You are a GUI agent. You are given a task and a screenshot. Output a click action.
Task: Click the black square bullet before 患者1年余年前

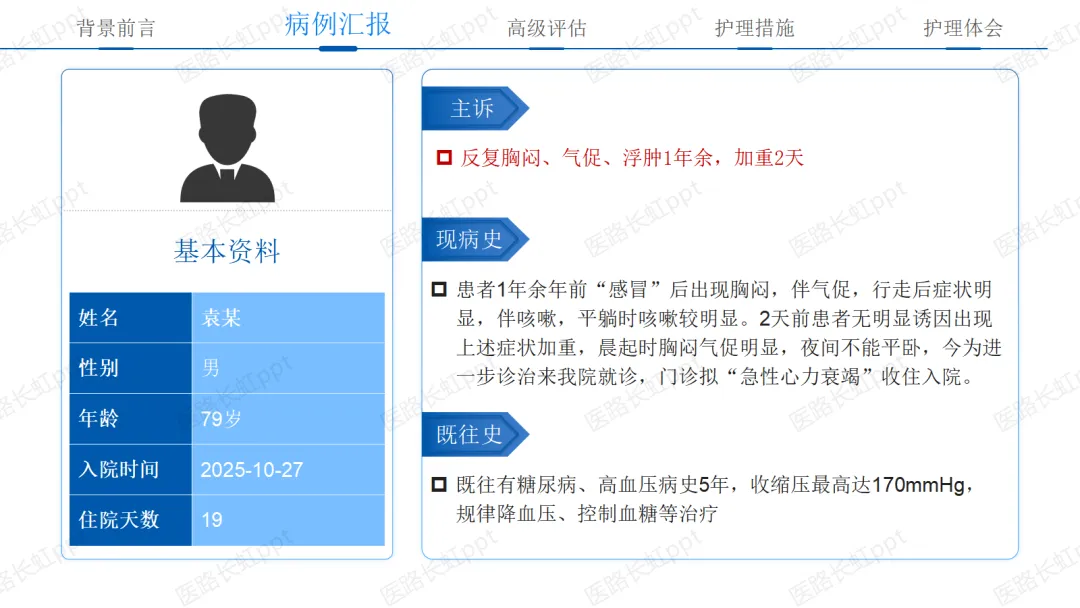point(439,289)
